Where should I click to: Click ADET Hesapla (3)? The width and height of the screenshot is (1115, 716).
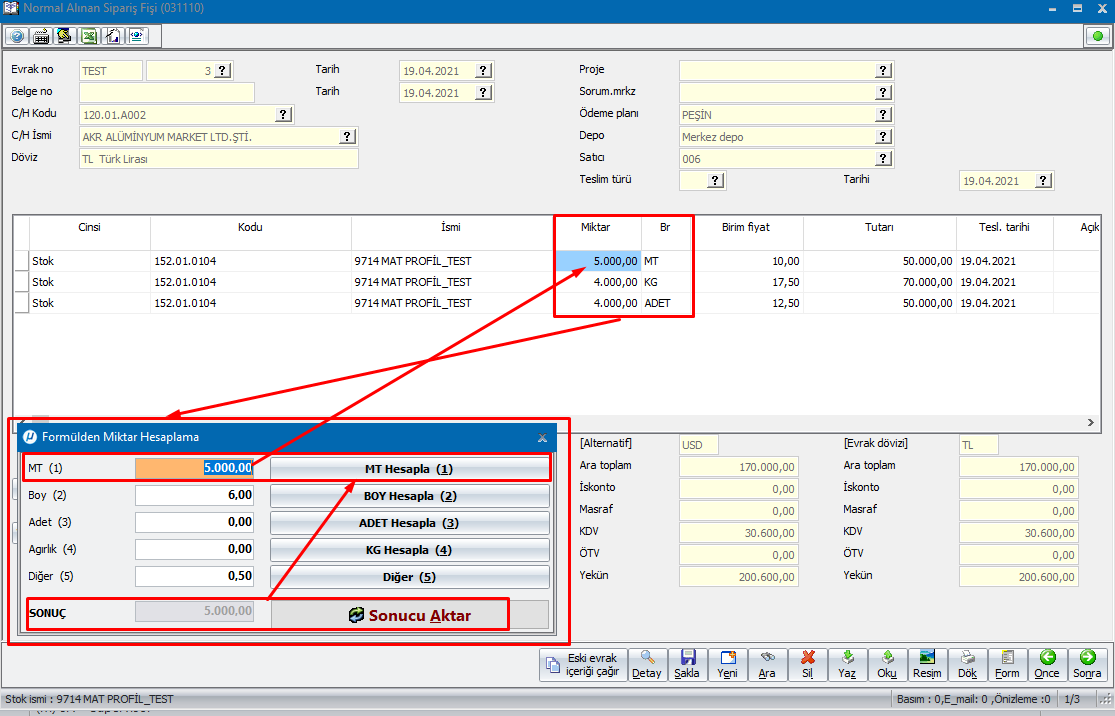coord(410,523)
